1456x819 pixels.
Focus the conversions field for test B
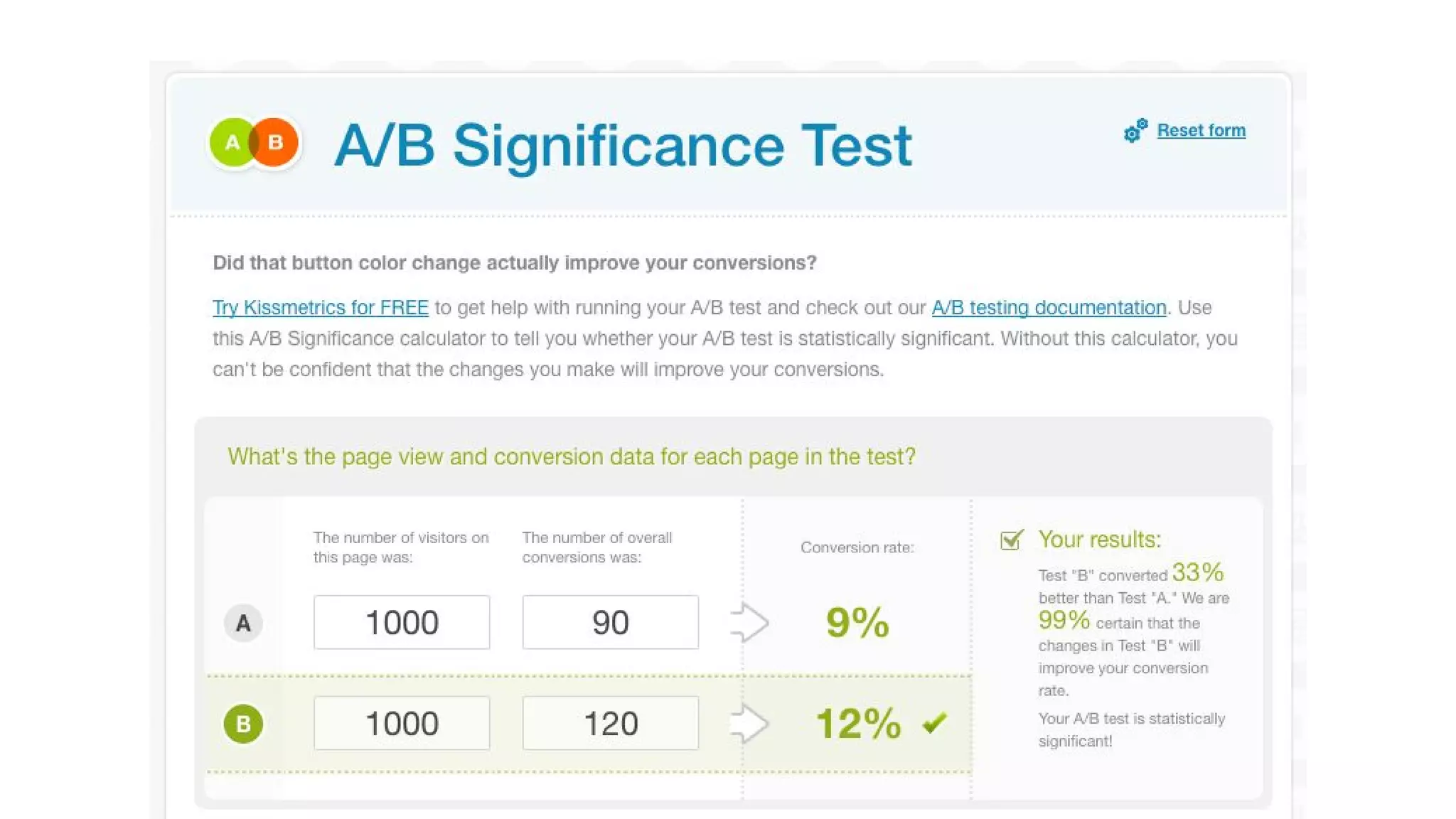(x=610, y=724)
